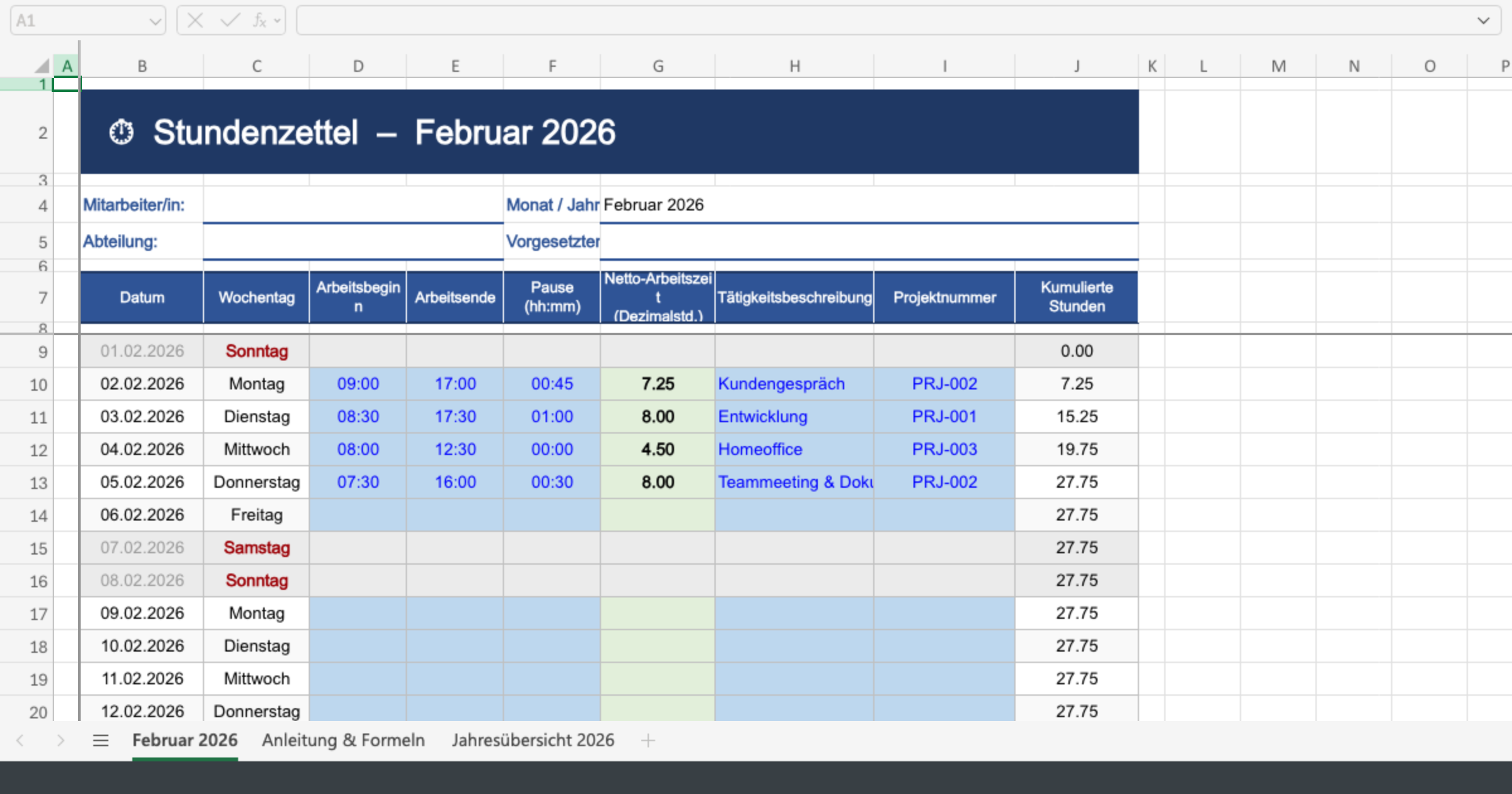Switch to the Februar 2026 sheet tab
Screen dimensions: 1512x794
(x=185, y=740)
